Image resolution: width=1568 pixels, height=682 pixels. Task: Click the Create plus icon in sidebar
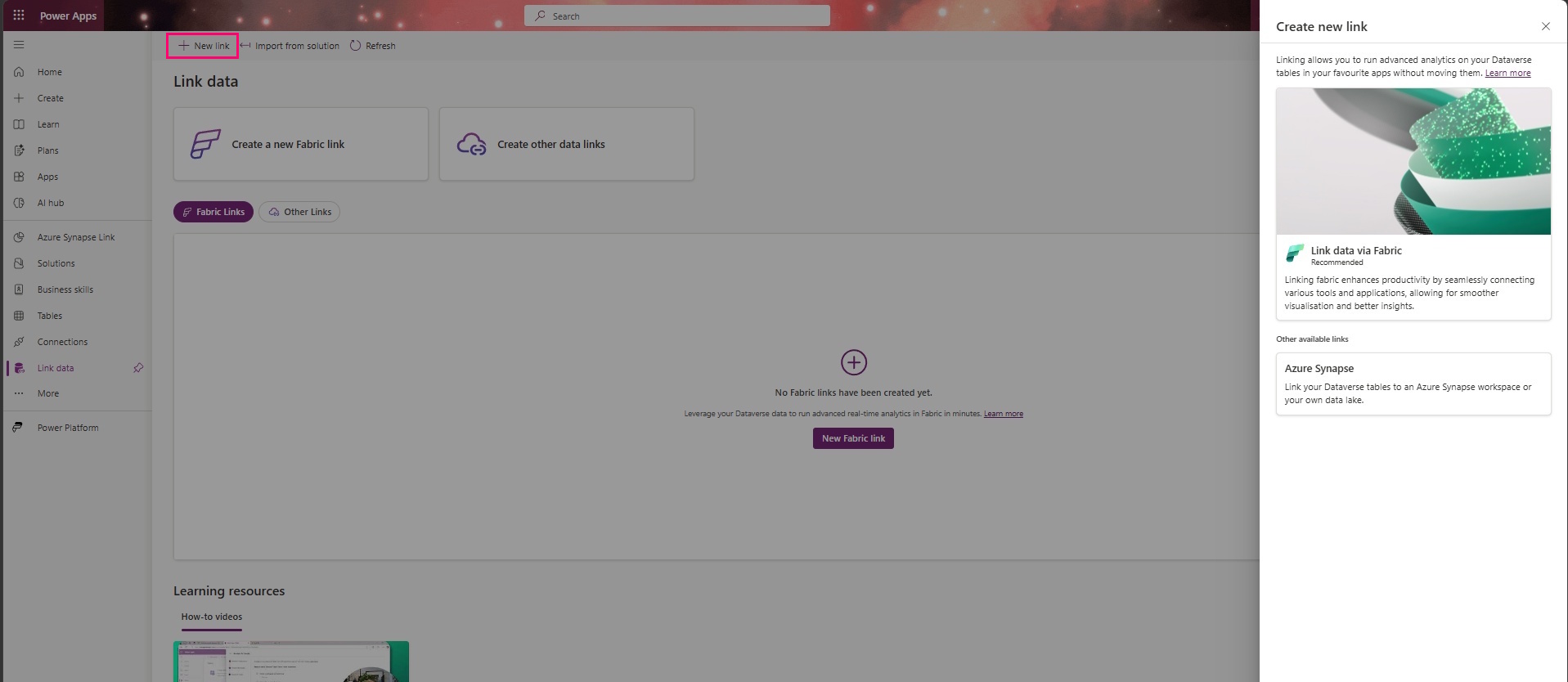coord(19,98)
